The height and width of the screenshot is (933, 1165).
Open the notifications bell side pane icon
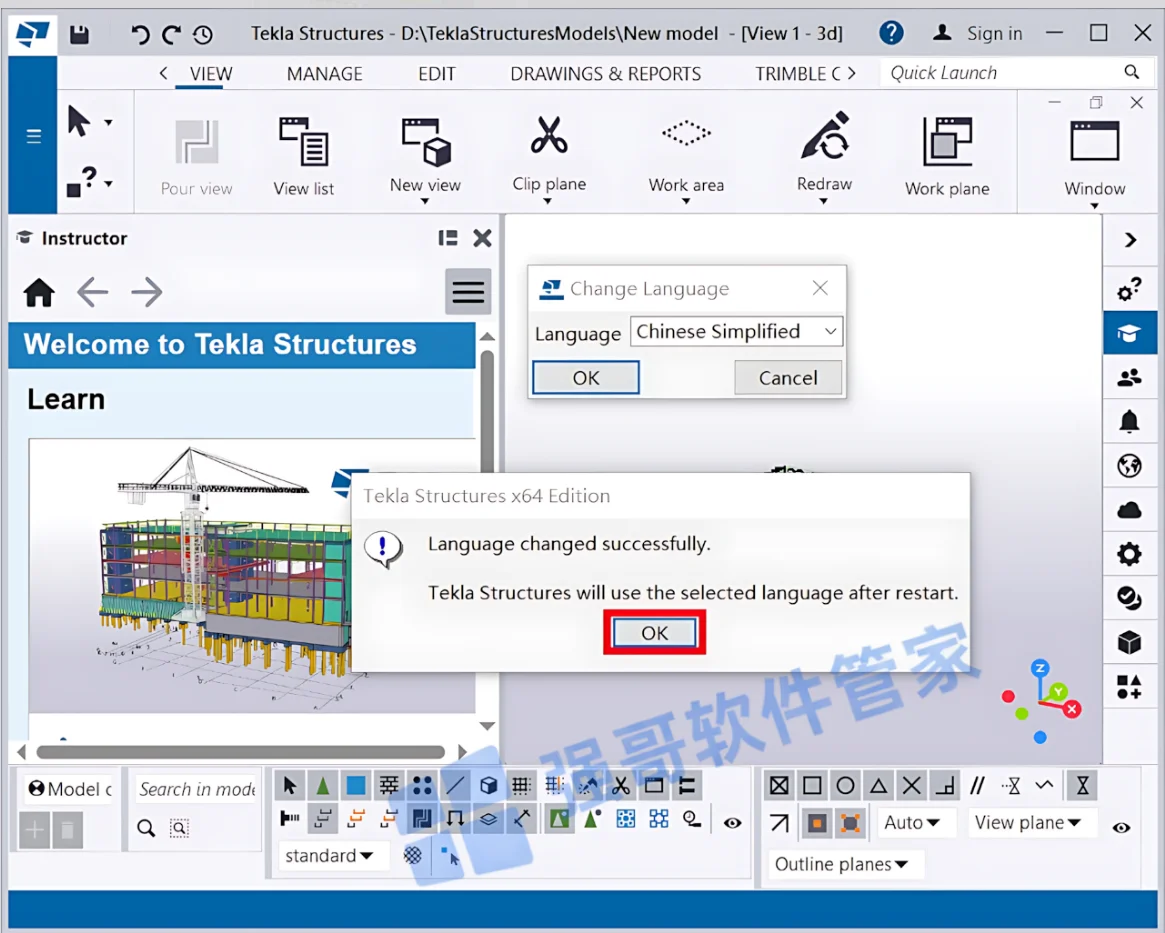1129,421
